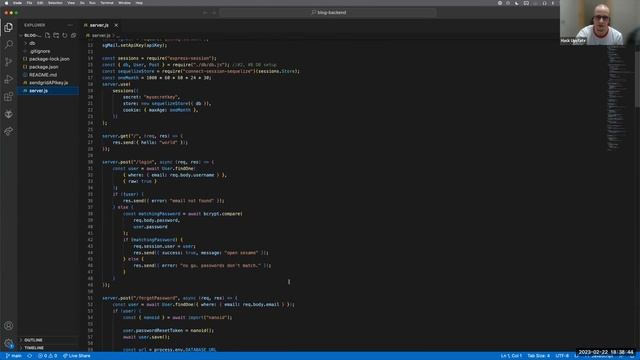Open the Explorer more actions ellipsis
The image size is (640, 360).
pyautogui.click(x=70, y=25)
